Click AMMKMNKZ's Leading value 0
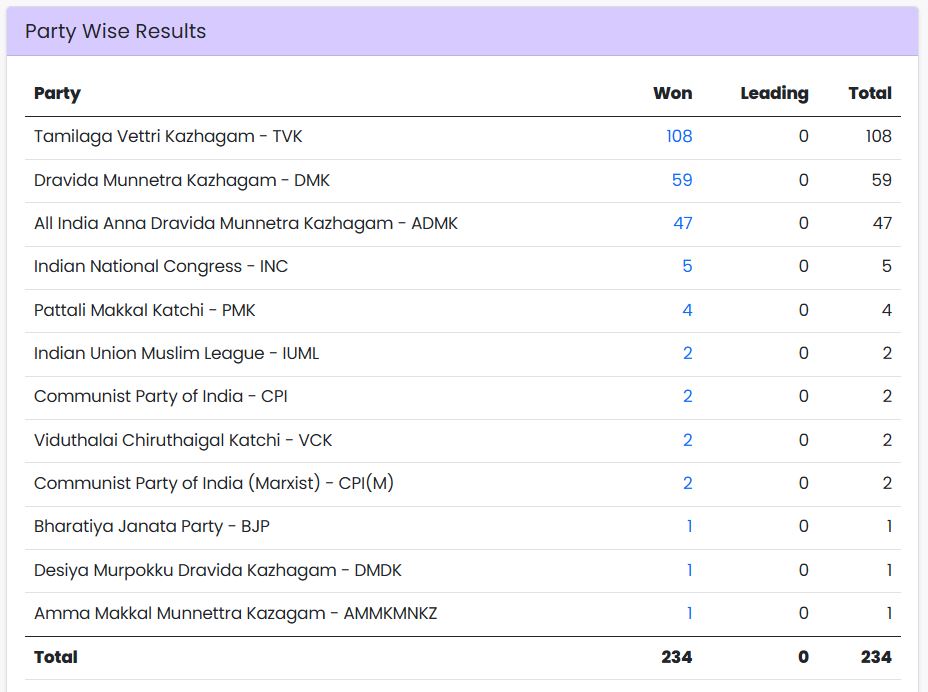Screen dimensions: 928x692 [x=803, y=613]
